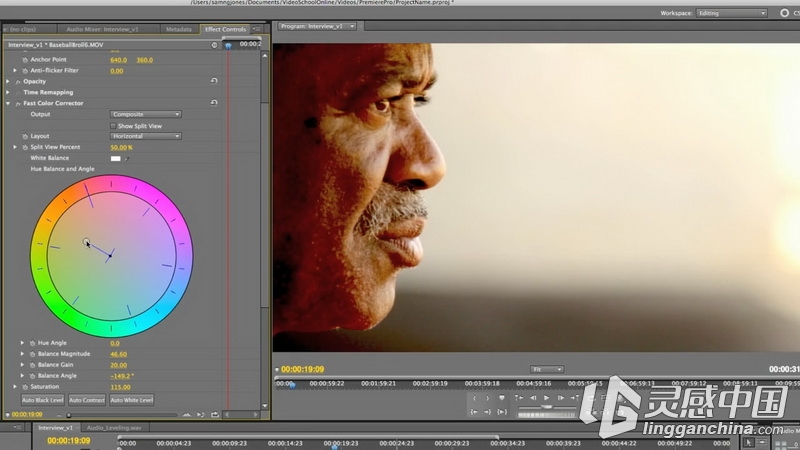Expand the Saturation property
This screenshot has height=450, width=800.
[15, 387]
